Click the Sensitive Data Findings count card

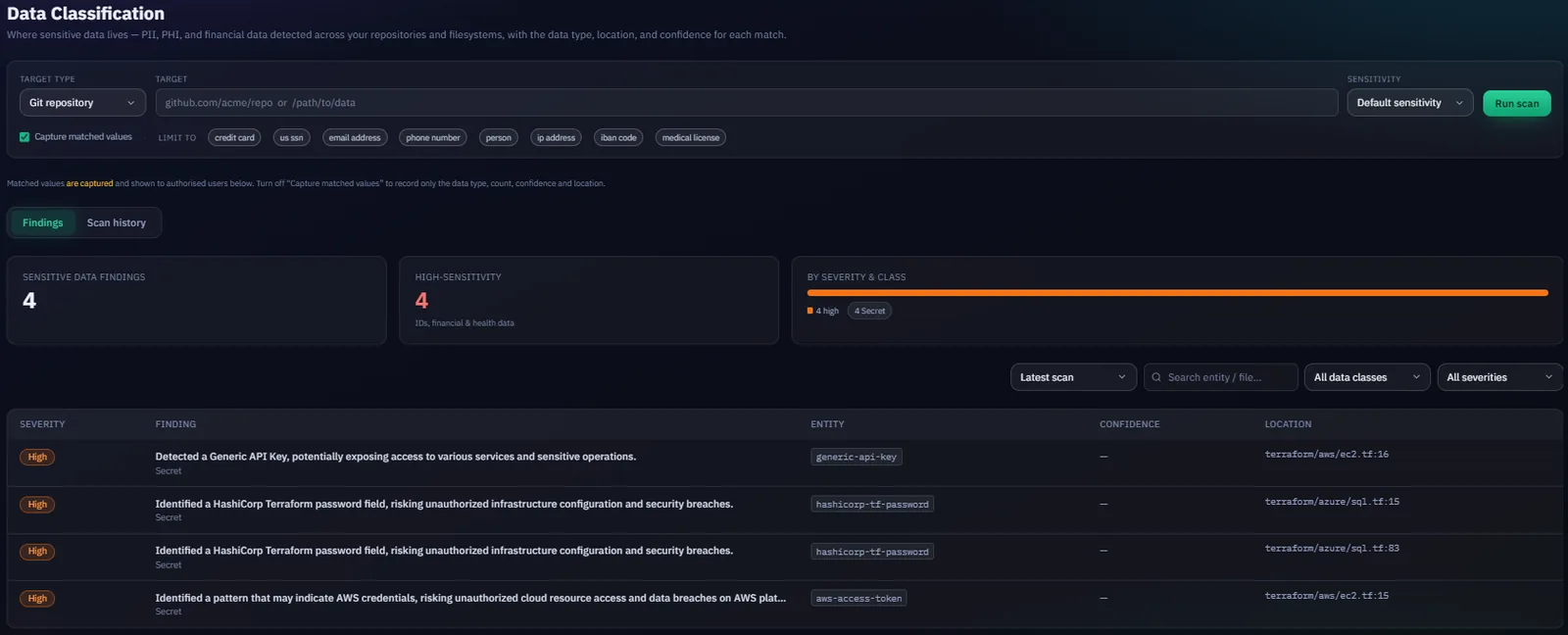[197, 301]
